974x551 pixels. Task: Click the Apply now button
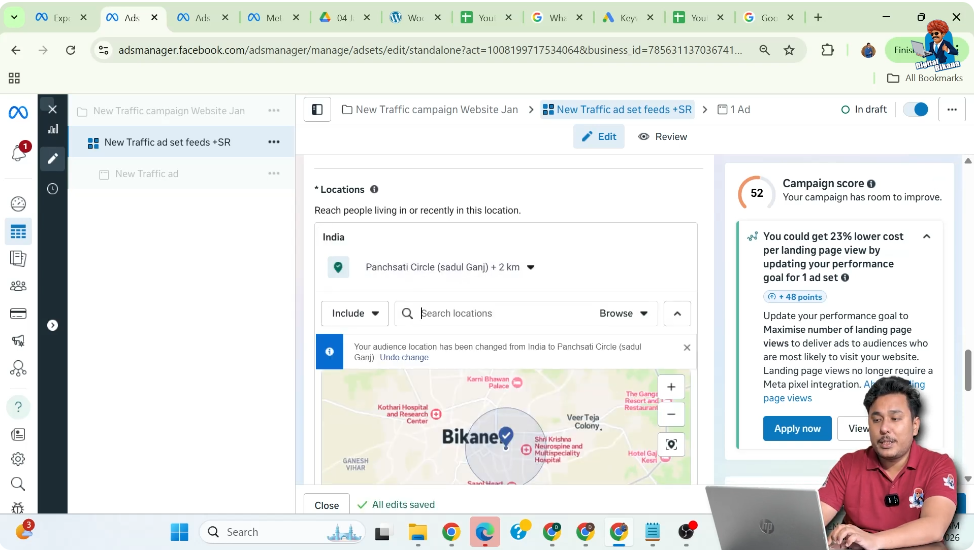[x=797, y=429]
